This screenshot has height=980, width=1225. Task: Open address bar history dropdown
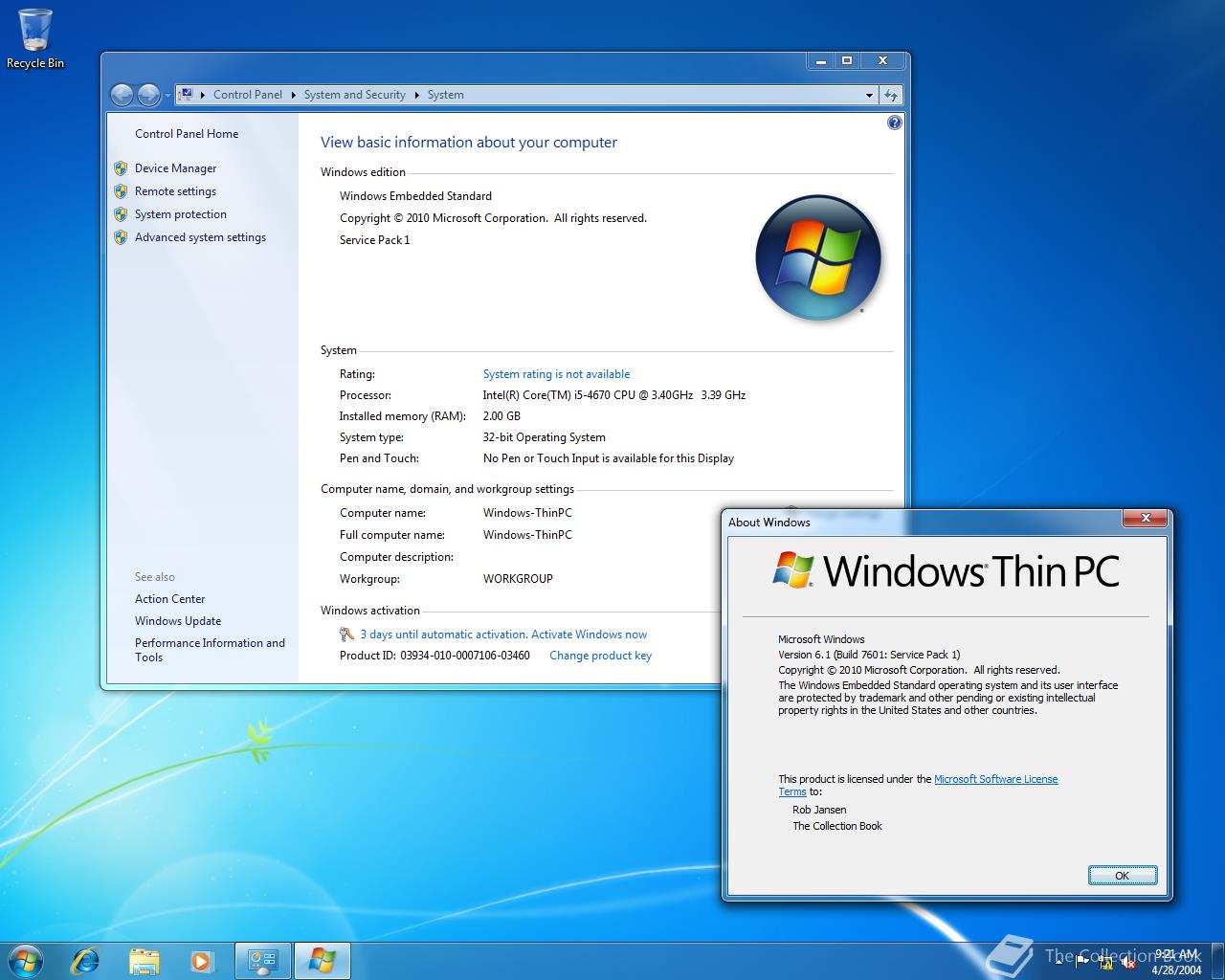(869, 95)
